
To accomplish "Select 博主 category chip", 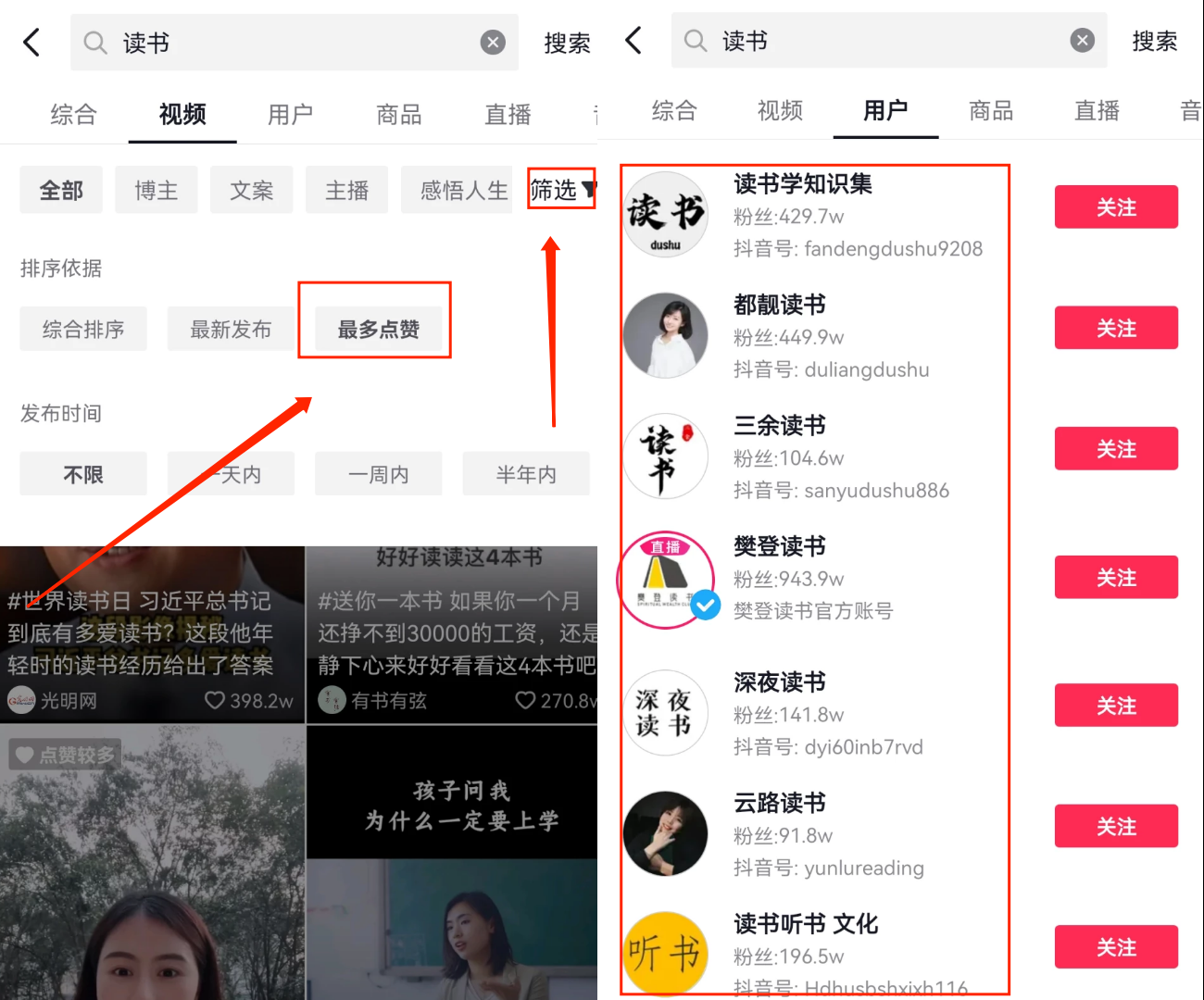I will click(157, 190).
